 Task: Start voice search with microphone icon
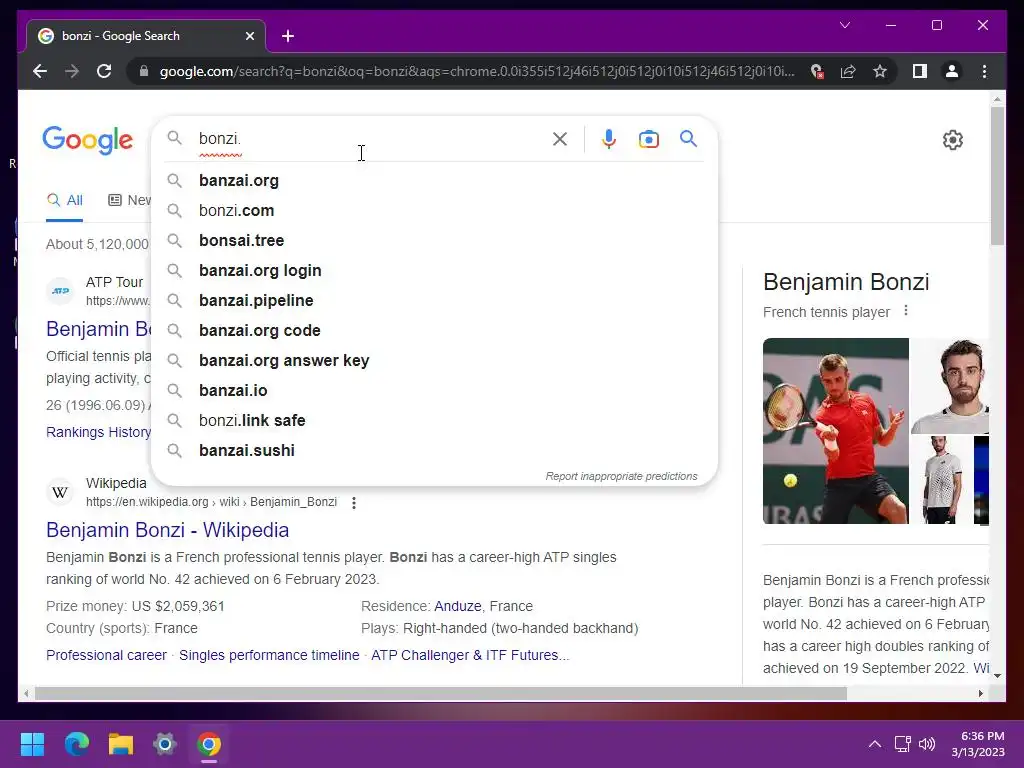click(609, 138)
